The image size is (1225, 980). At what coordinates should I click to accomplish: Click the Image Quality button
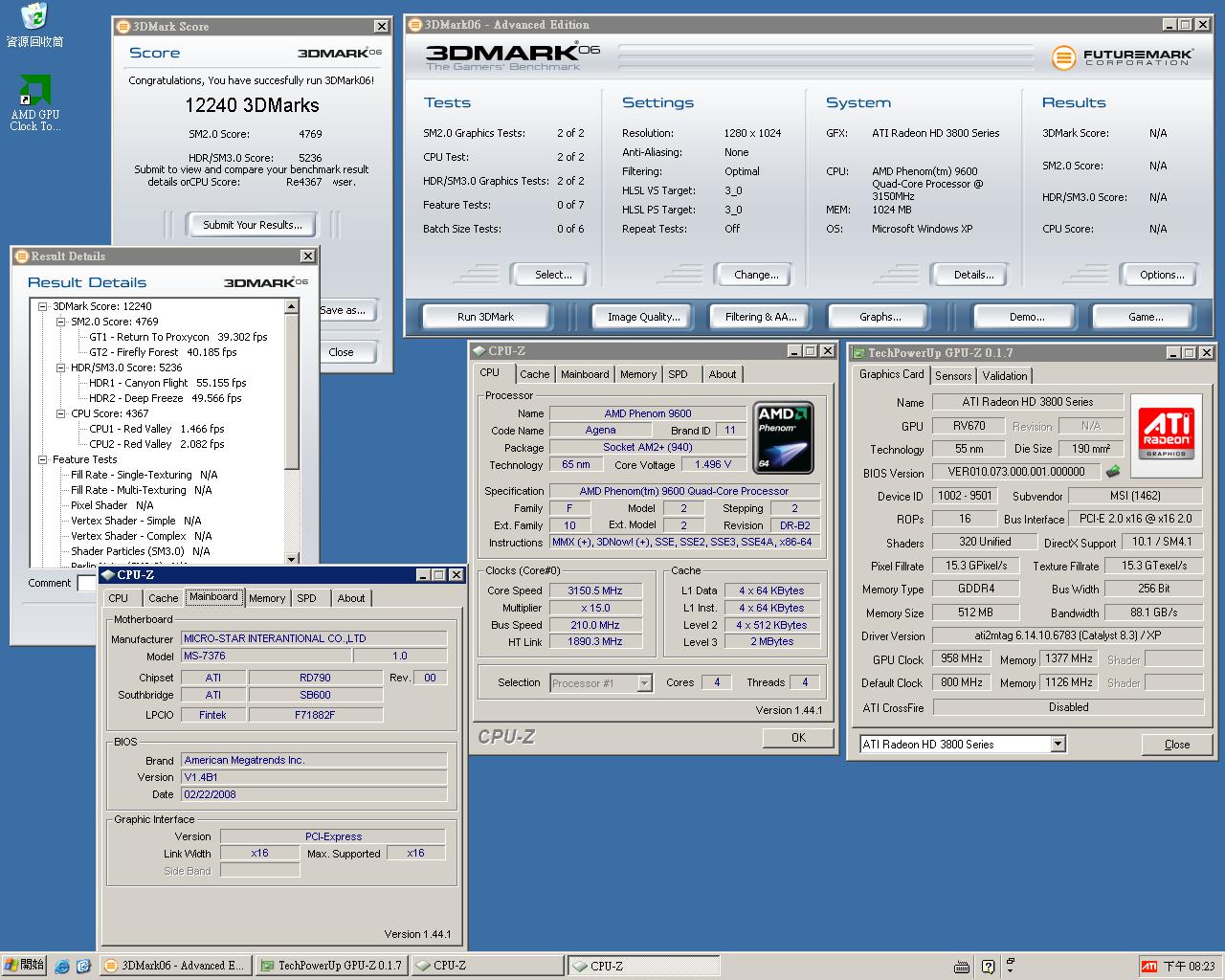click(644, 317)
